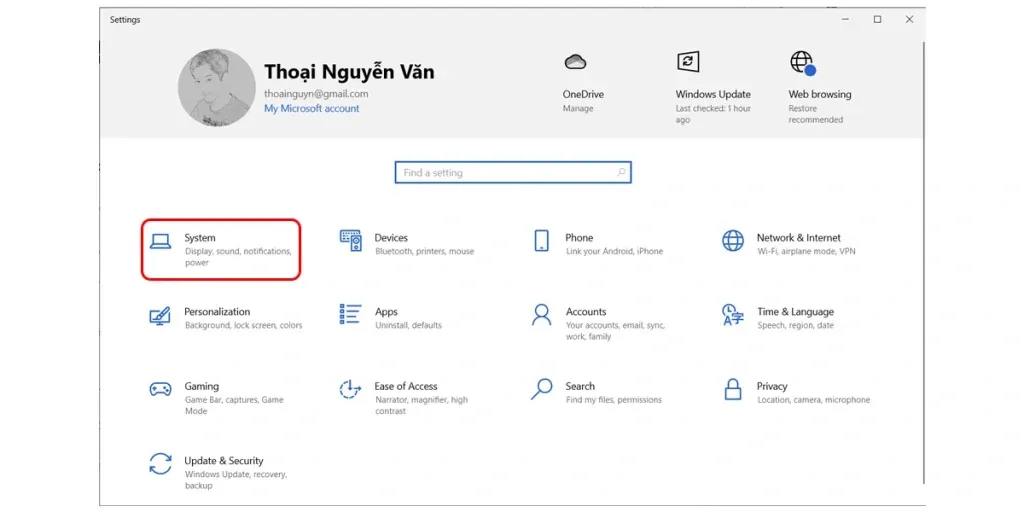This screenshot has height=512, width=1024.
Task: Open the Ease of Access icon
Action: point(351,389)
